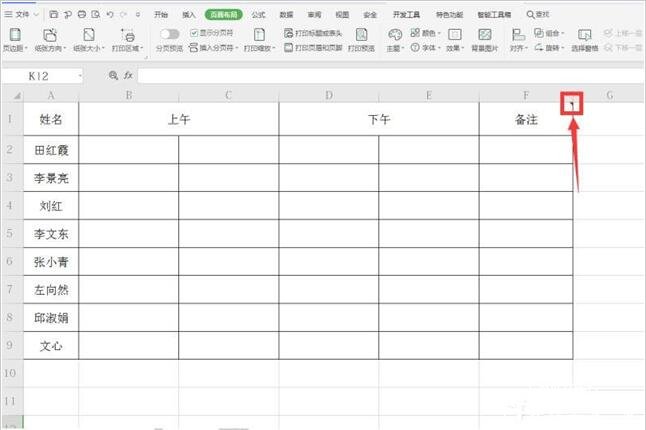Switch to the 公式 tab
646x430 pixels.
click(x=258, y=14)
